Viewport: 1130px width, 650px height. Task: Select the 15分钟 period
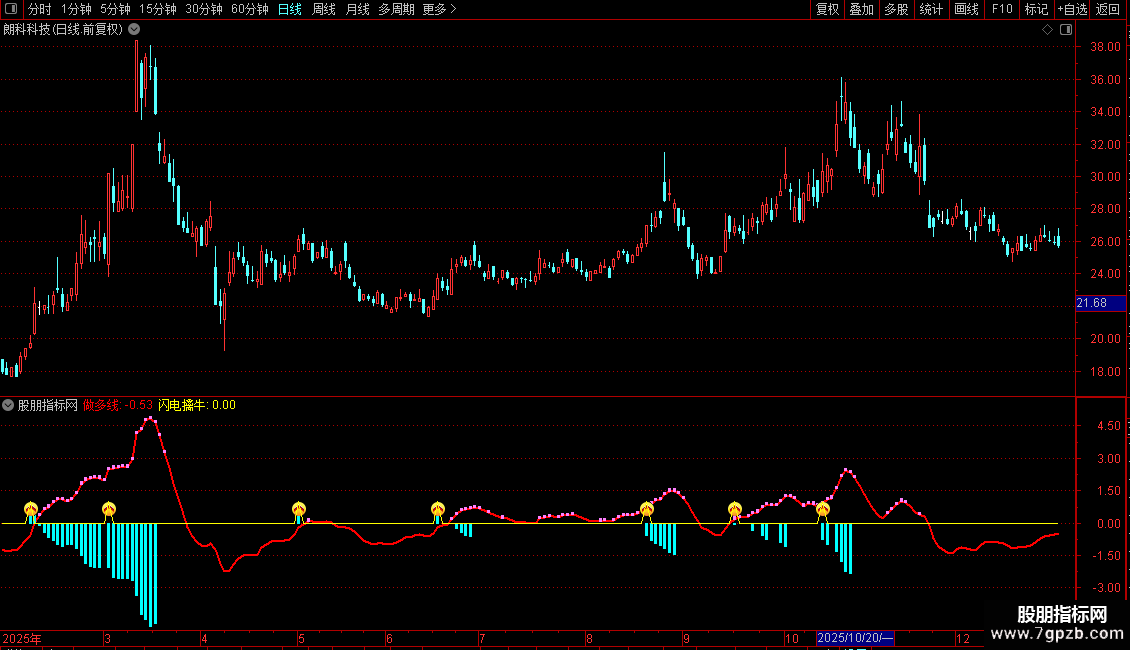point(158,9)
